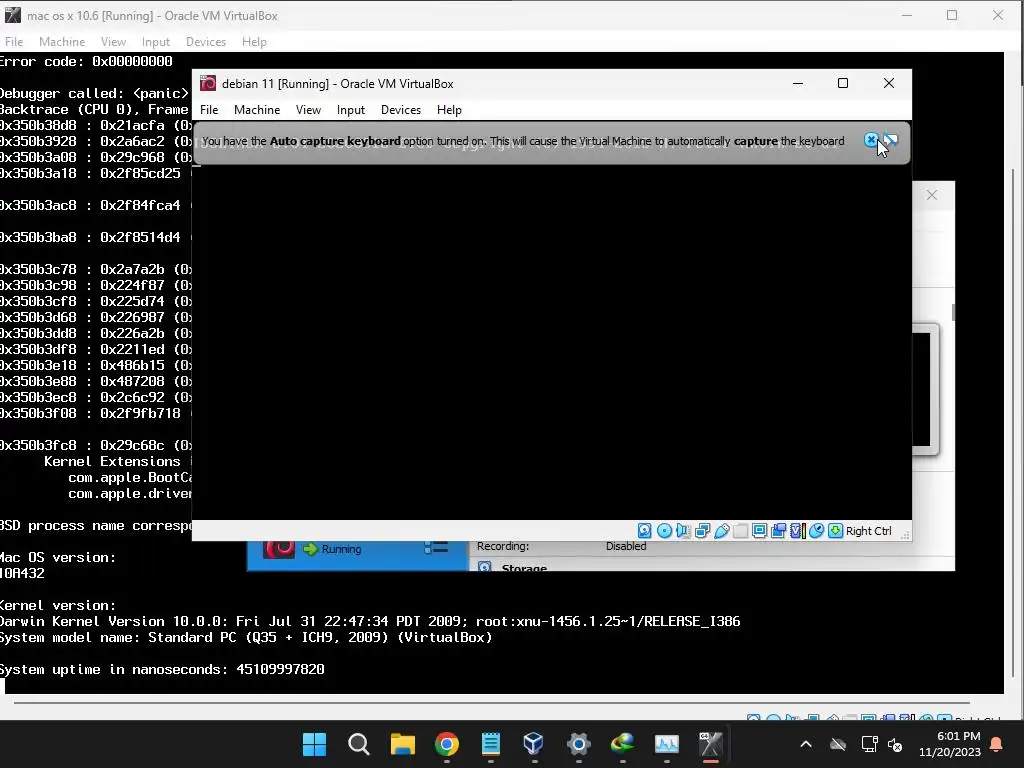Open network status tray icon
The image size is (1024, 768).
click(x=869, y=744)
